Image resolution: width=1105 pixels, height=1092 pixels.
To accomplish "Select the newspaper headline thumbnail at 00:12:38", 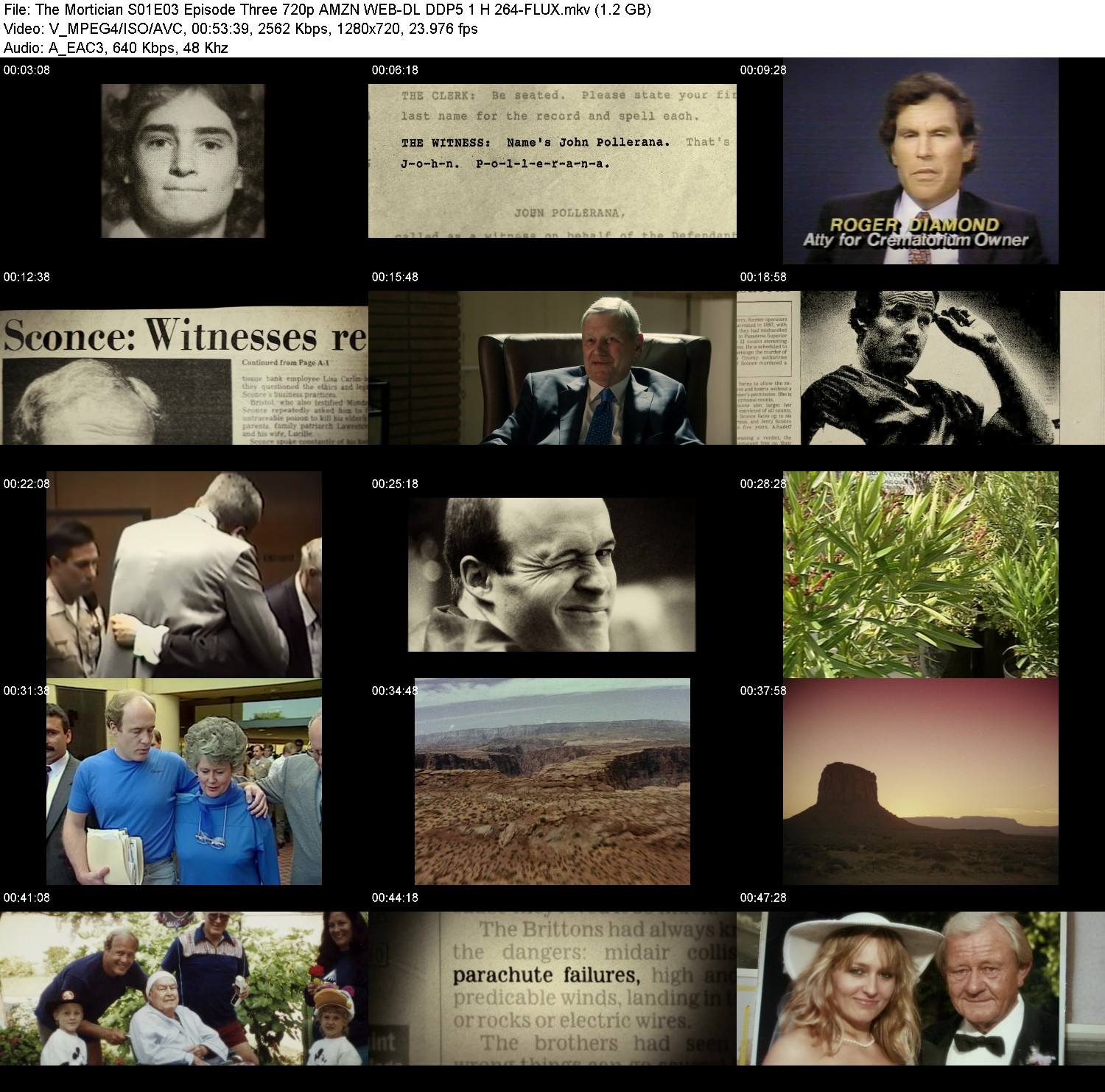I will (x=184, y=367).
